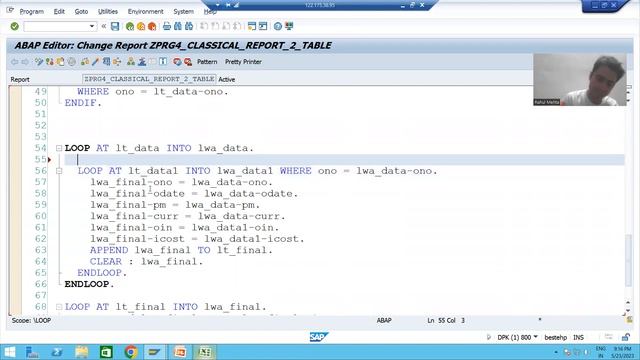Click the 'bestehp' server name in status bar

point(556,338)
